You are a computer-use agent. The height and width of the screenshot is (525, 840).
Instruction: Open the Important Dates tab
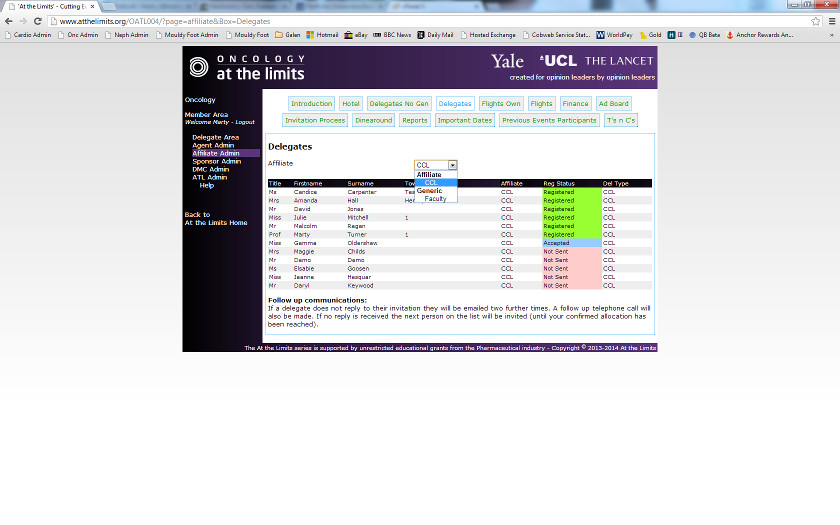point(464,120)
